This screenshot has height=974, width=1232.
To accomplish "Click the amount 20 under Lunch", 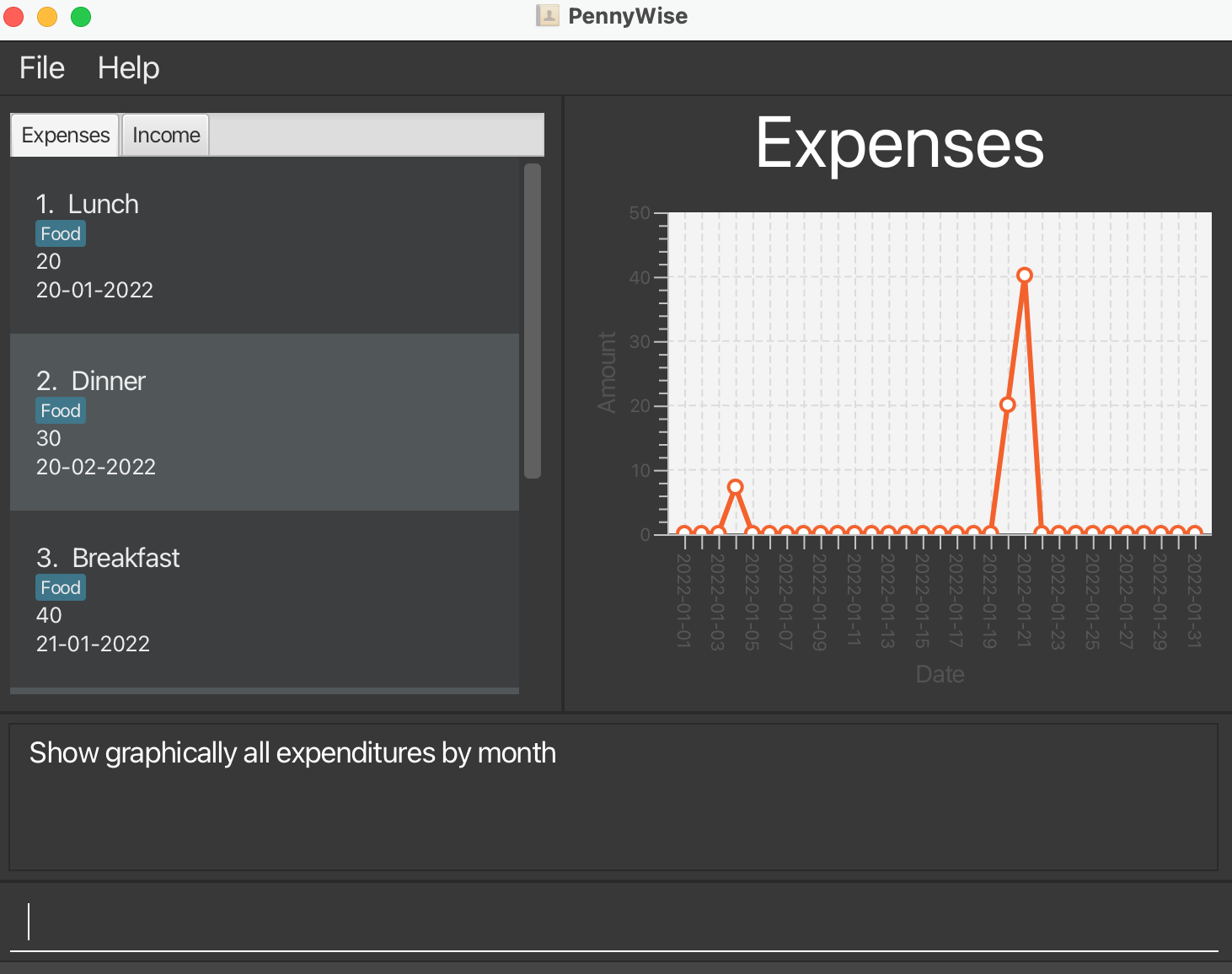I will tap(49, 261).
